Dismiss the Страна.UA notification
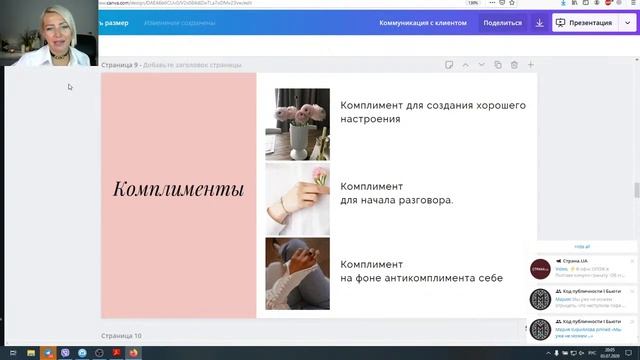The image size is (640, 360). pyautogui.click(x=632, y=261)
